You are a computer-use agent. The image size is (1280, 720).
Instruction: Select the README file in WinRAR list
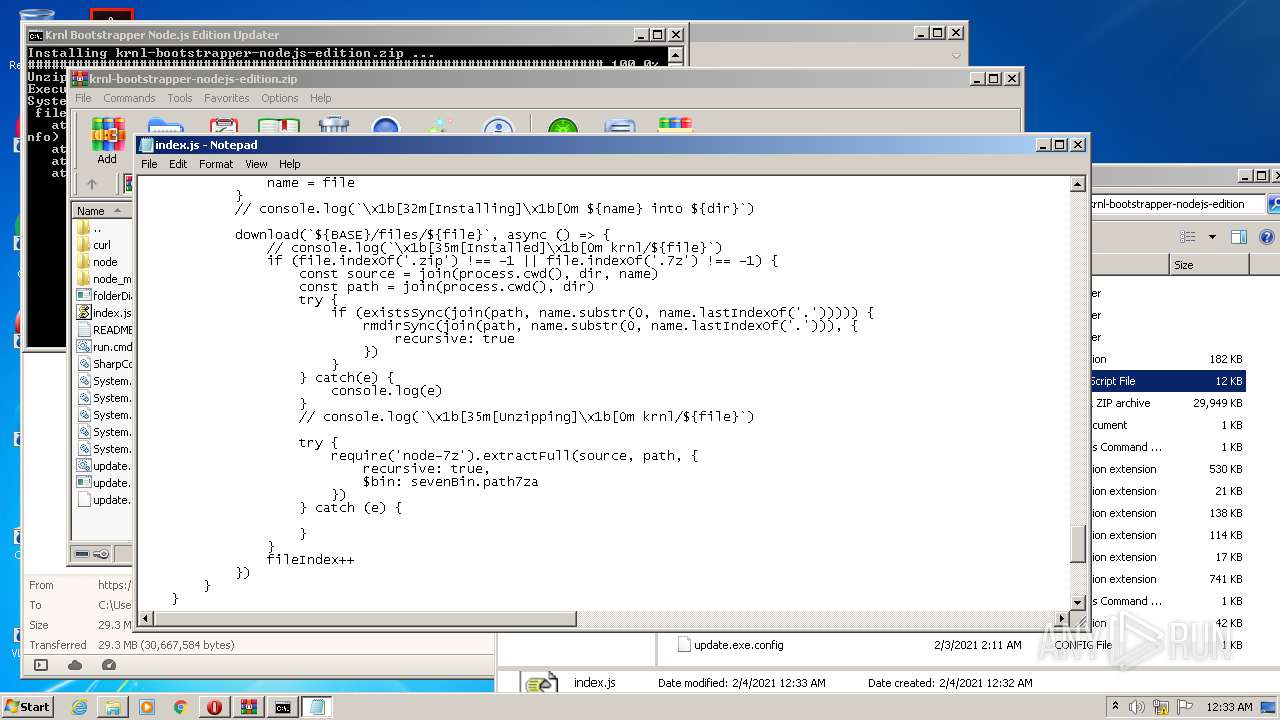pyautogui.click(x=103, y=330)
